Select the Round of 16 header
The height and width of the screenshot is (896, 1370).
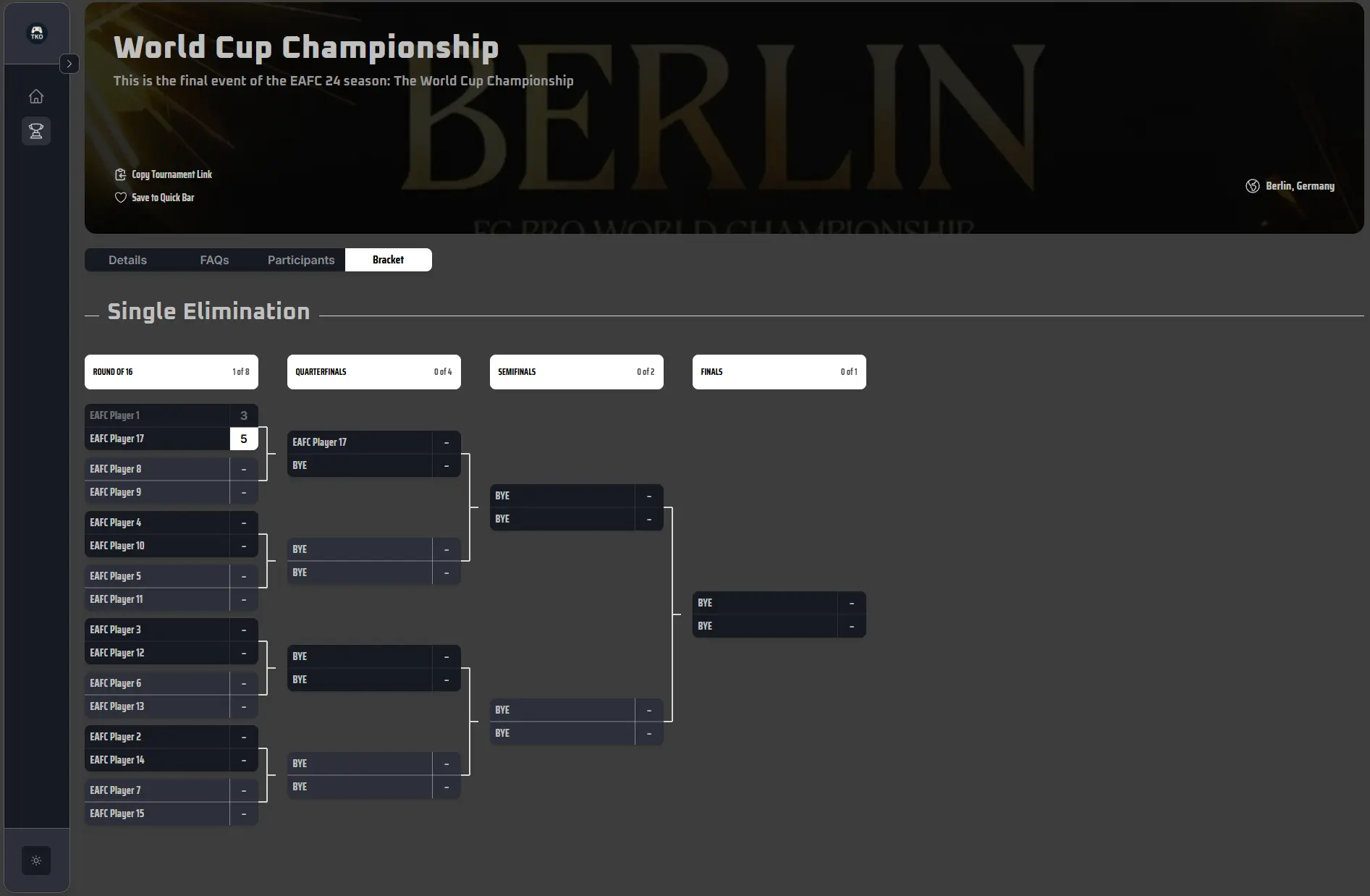point(172,372)
